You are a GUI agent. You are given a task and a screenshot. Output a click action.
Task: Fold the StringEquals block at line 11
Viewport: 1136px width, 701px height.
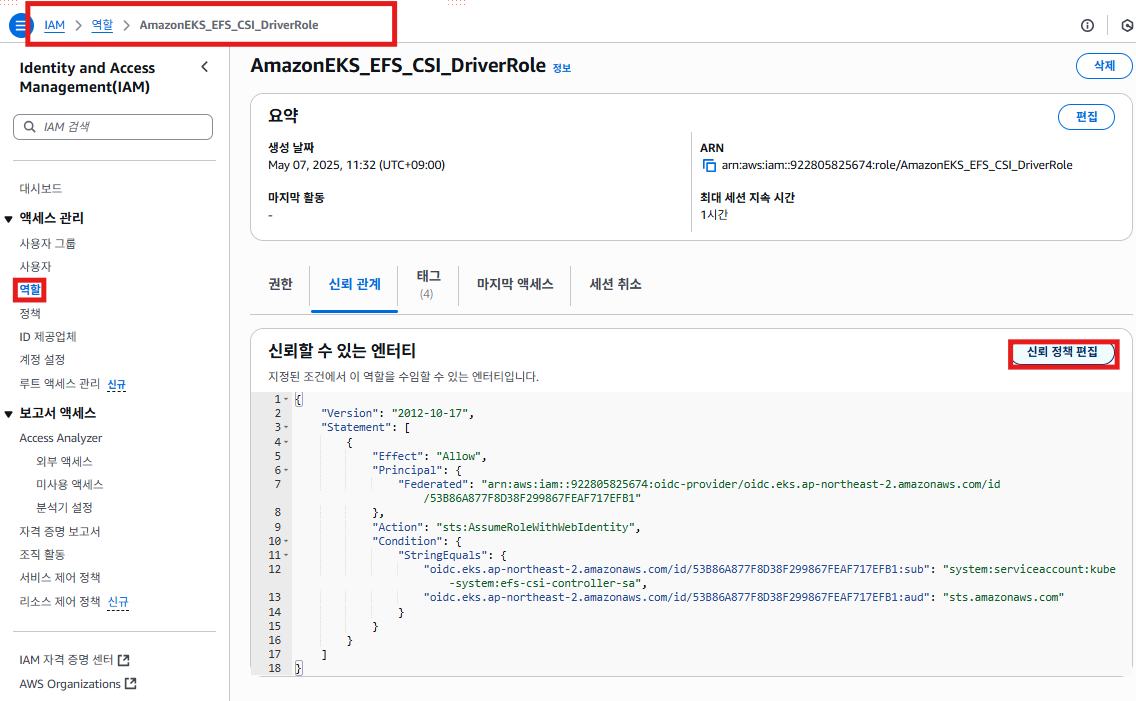coord(286,555)
